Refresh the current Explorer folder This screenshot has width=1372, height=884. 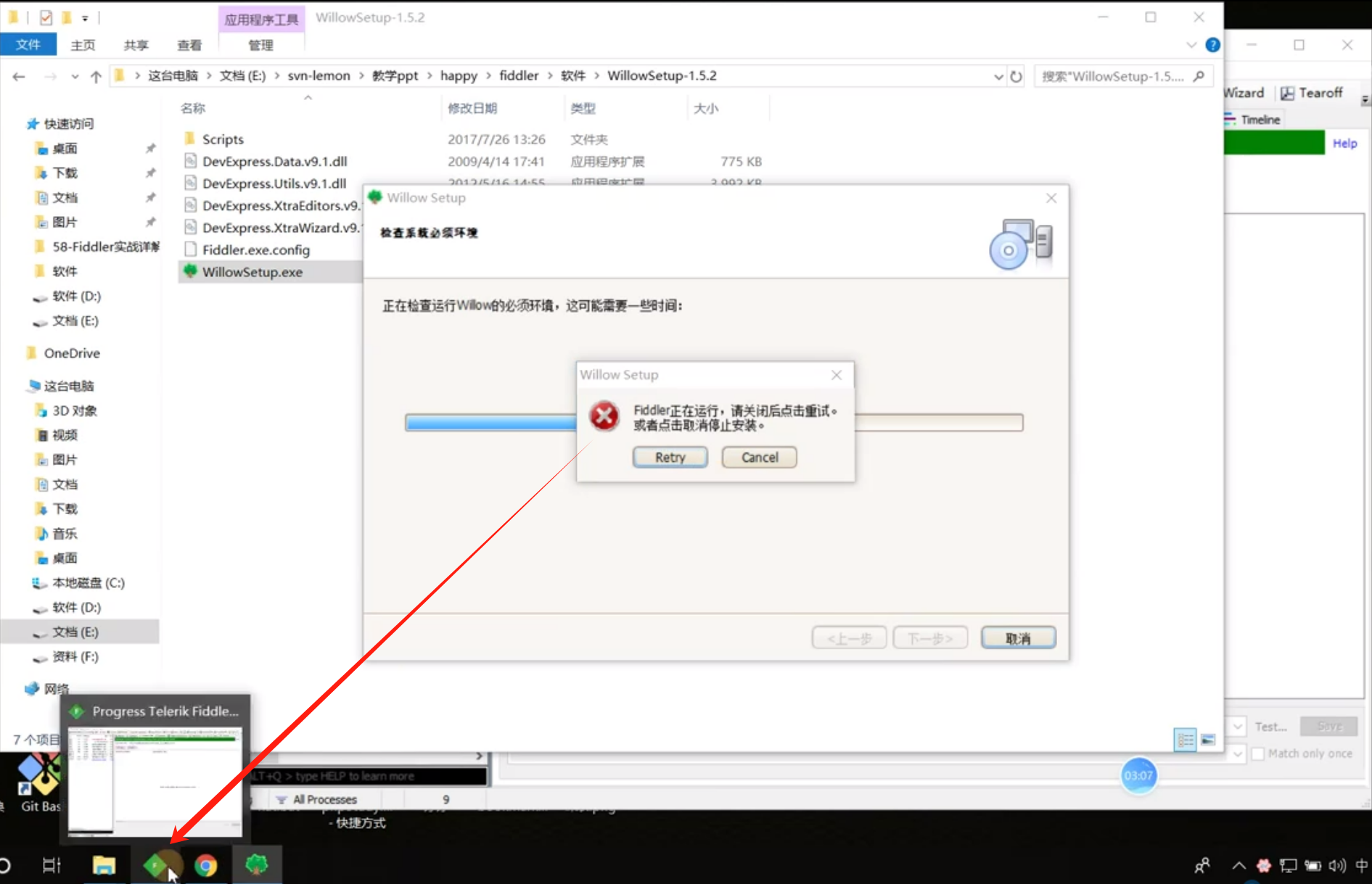[x=1016, y=76]
